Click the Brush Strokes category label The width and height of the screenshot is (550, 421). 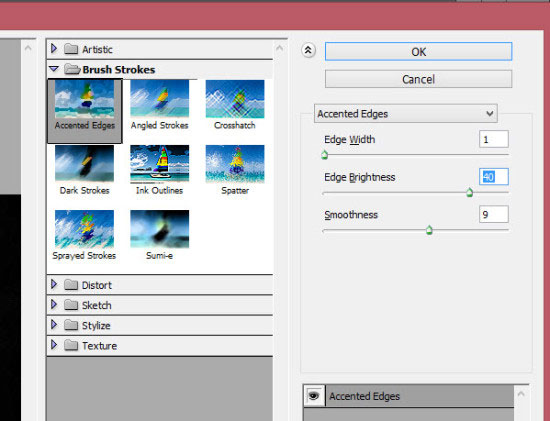119,69
